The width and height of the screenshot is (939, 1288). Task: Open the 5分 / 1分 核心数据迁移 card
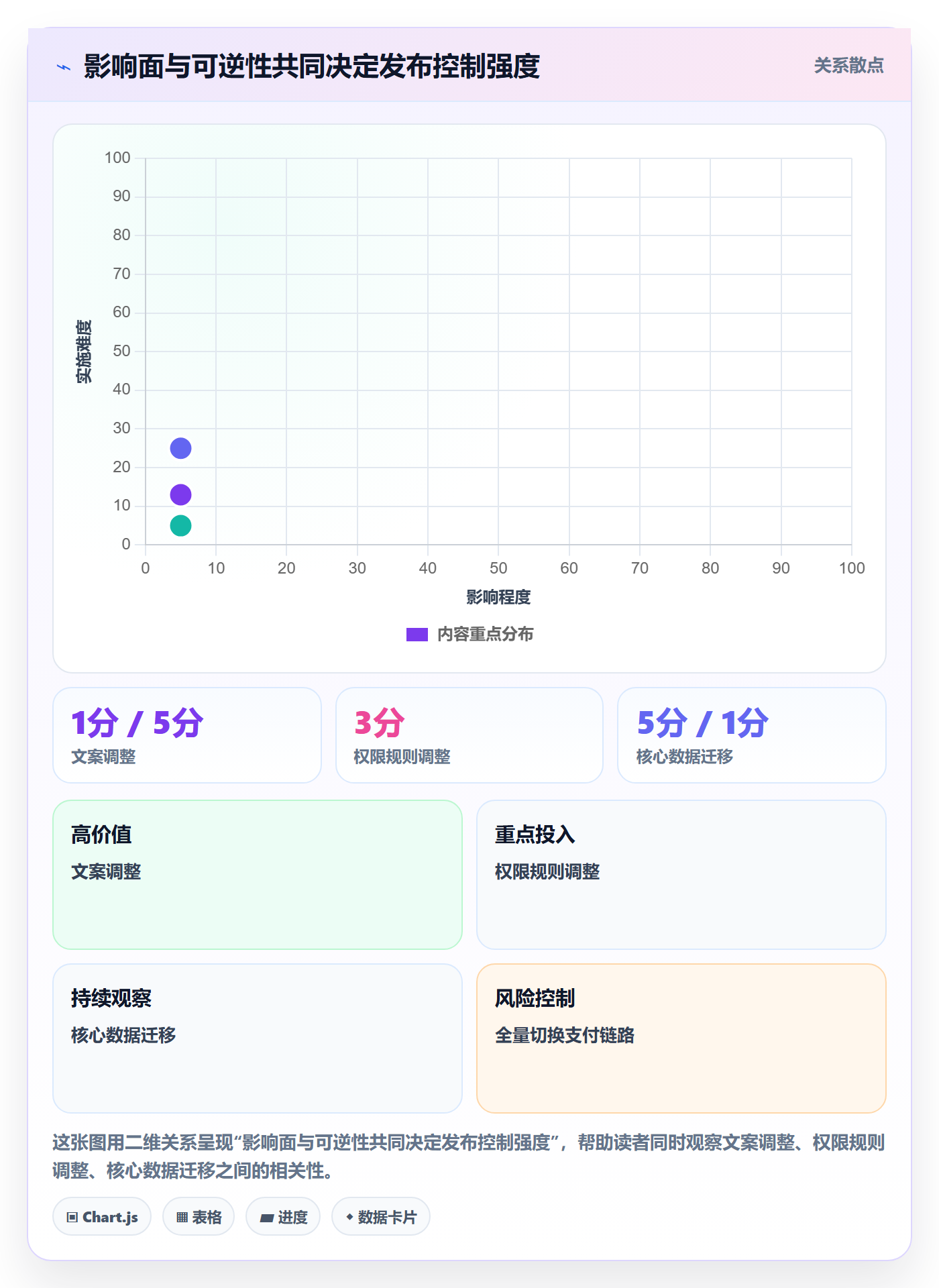752,735
